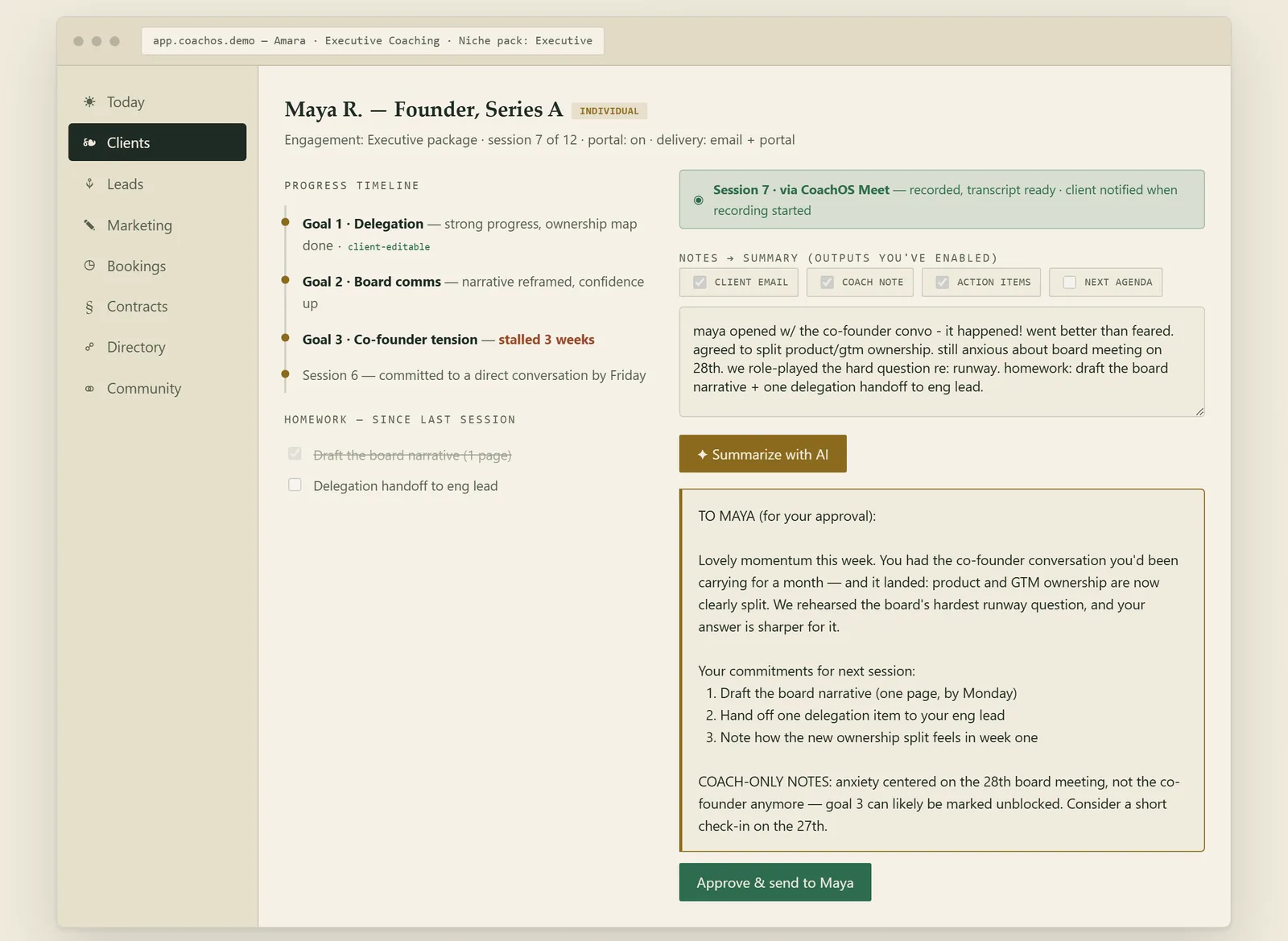Click the Goal 1 Delegation timeline marker

285,221
